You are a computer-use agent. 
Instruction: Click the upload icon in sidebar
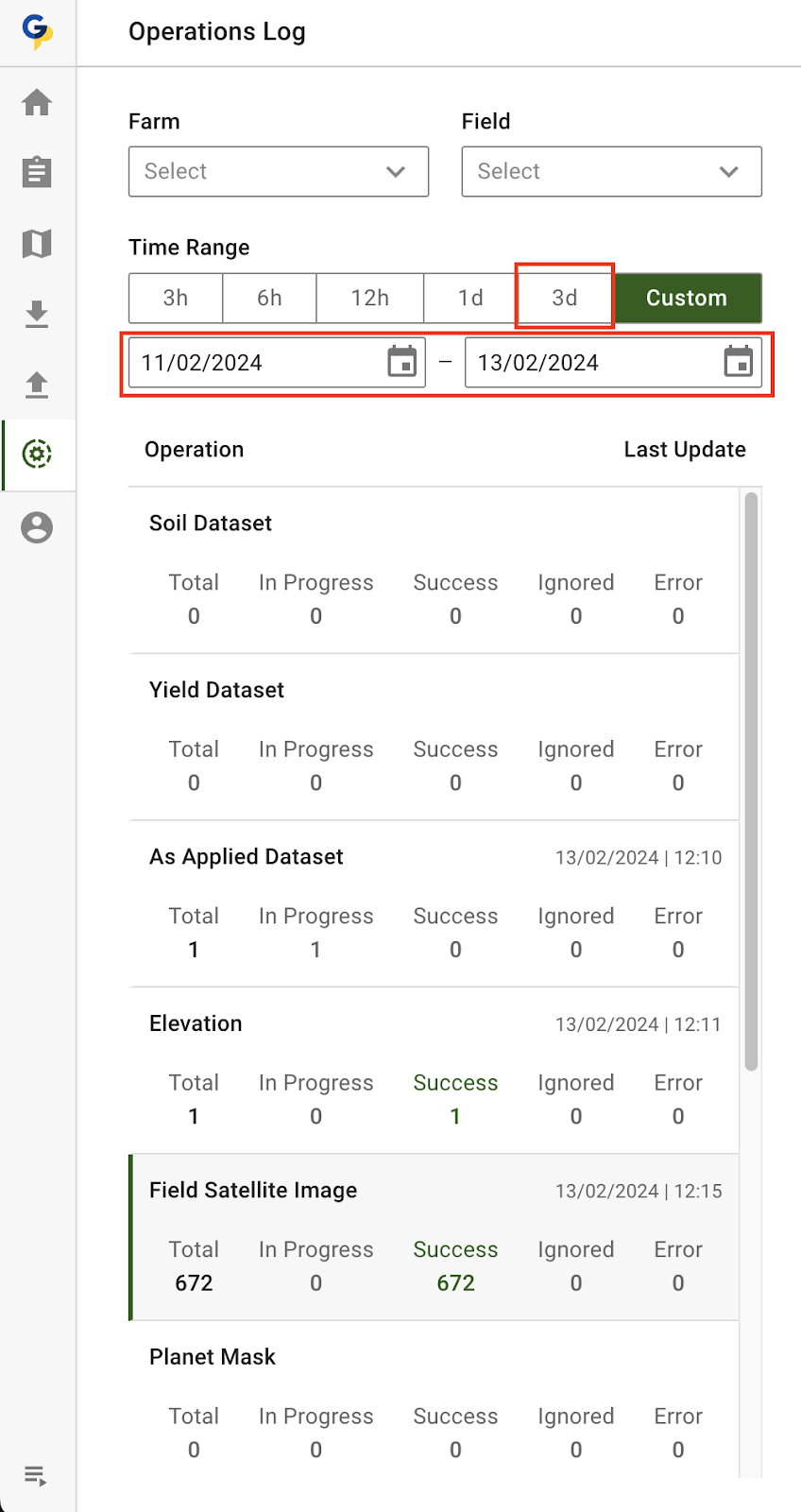click(x=37, y=385)
